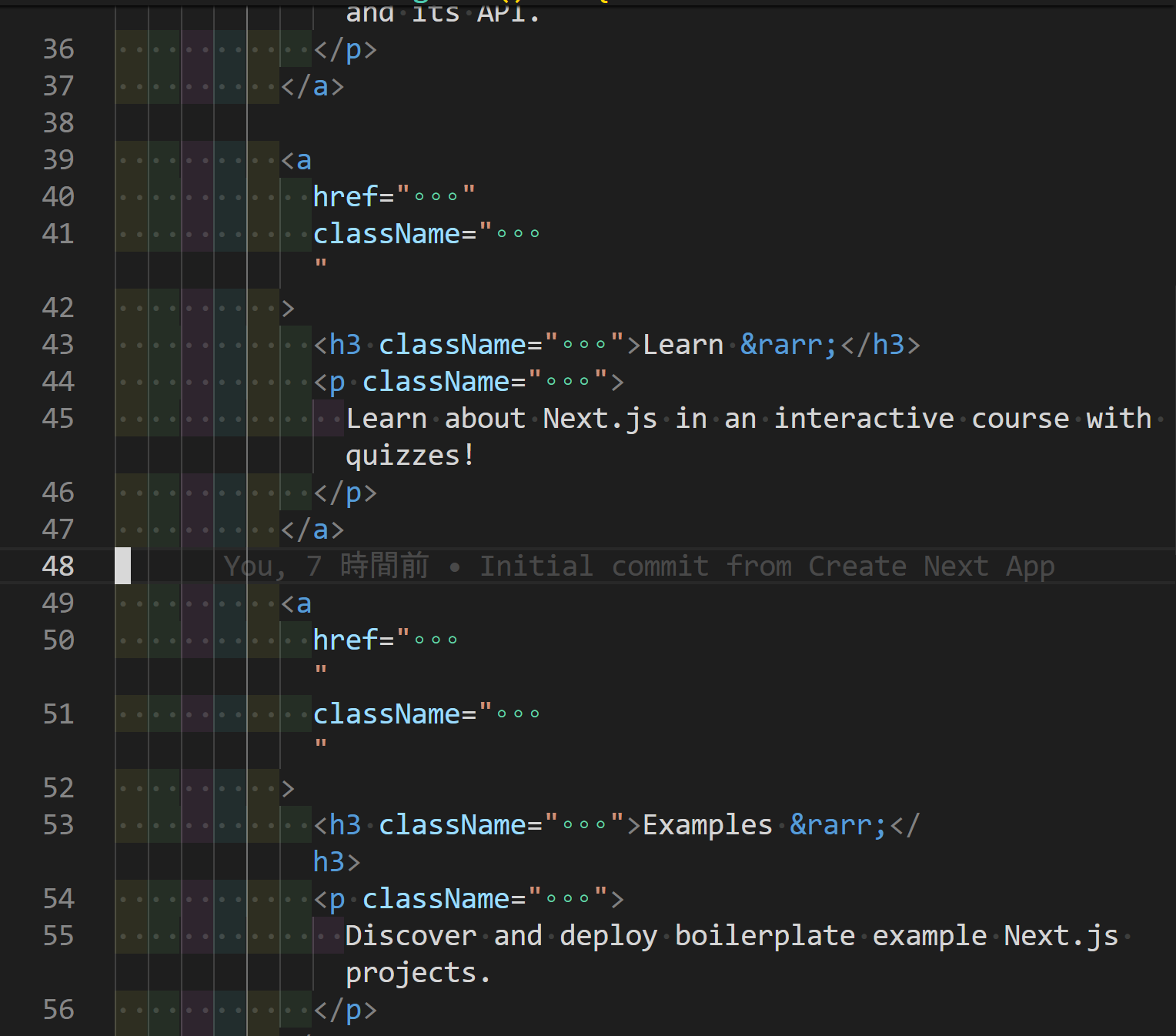Click line number 36 in the gutter

click(58, 49)
